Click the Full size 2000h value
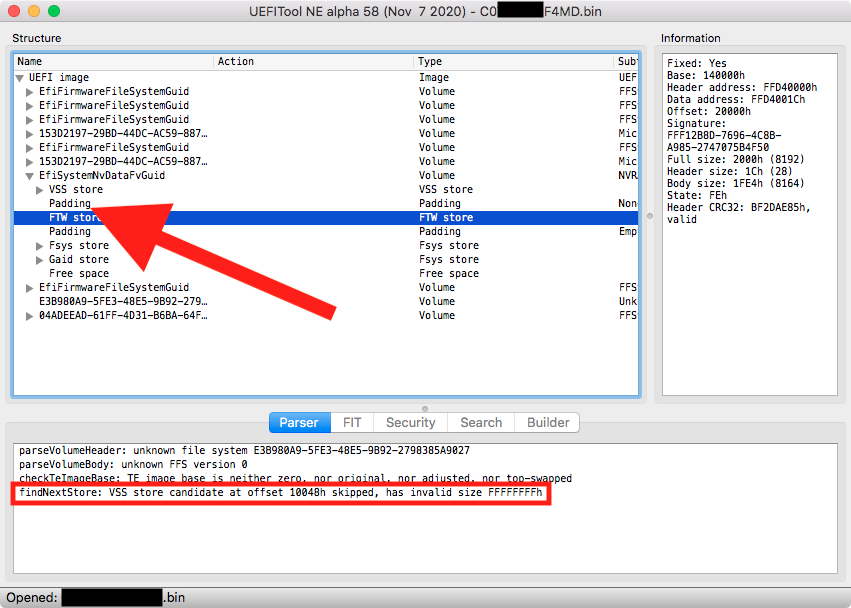Image resolution: width=851 pixels, height=608 pixels. (x=735, y=160)
